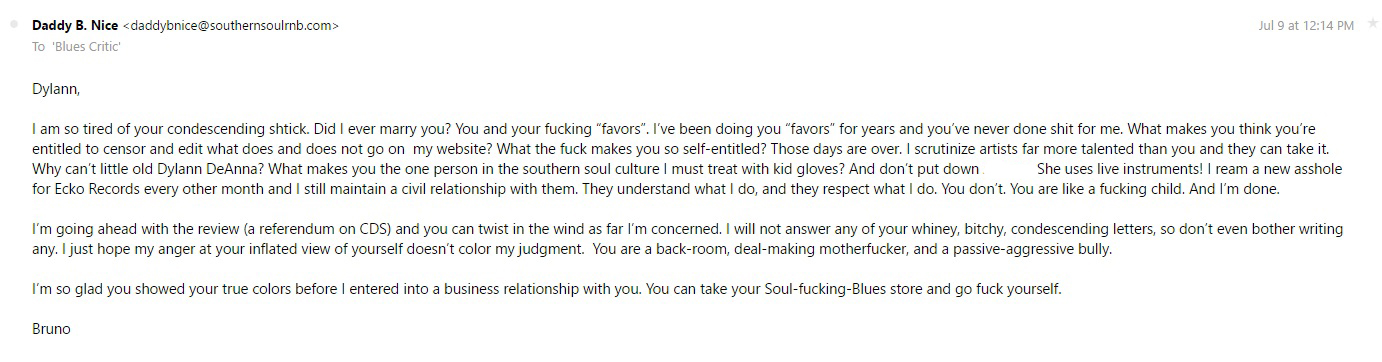The image size is (1382, 362).
Task: Click the greeting line "Dylann,"
Action: [x=55, y=89]
